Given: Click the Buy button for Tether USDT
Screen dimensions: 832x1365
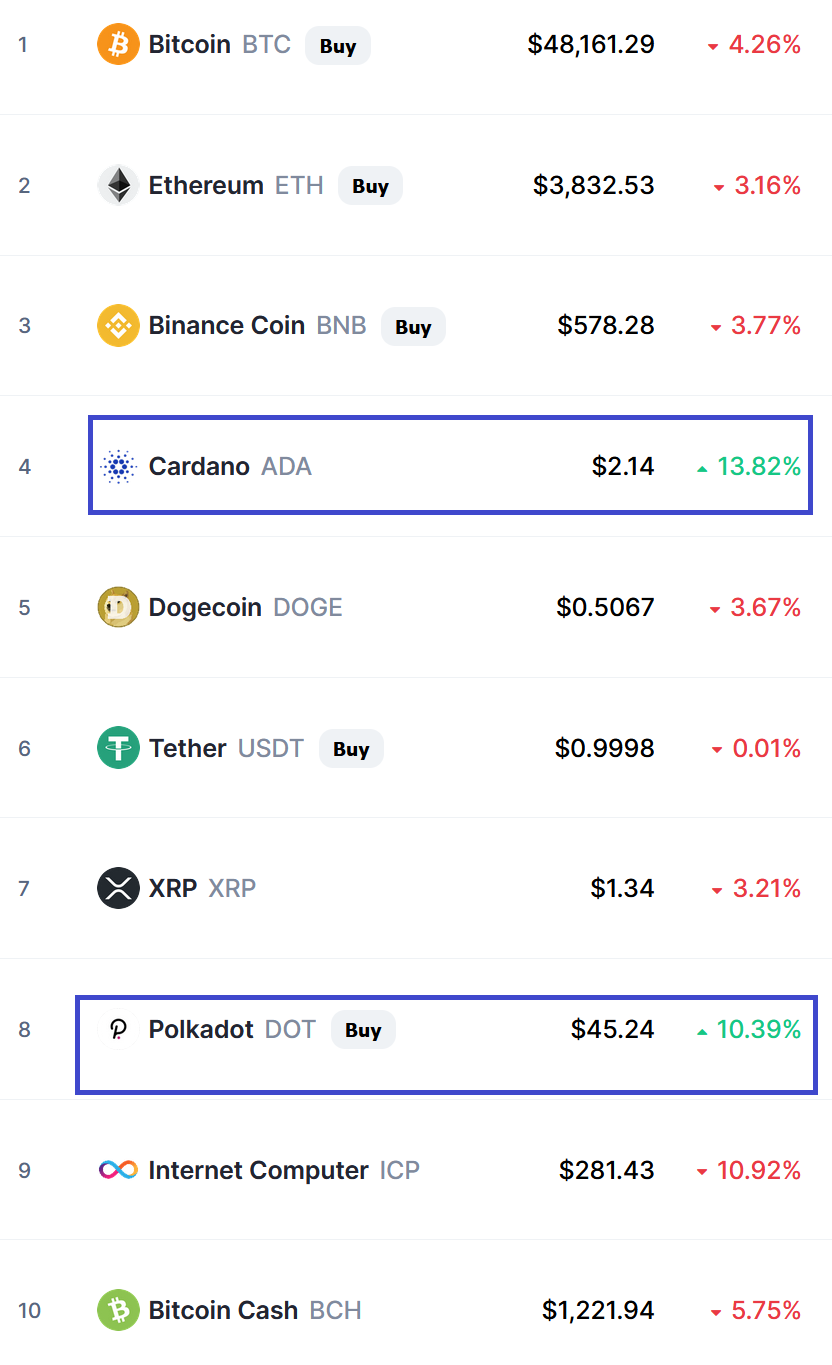Looking at the screenshot, I should [351, 749].
